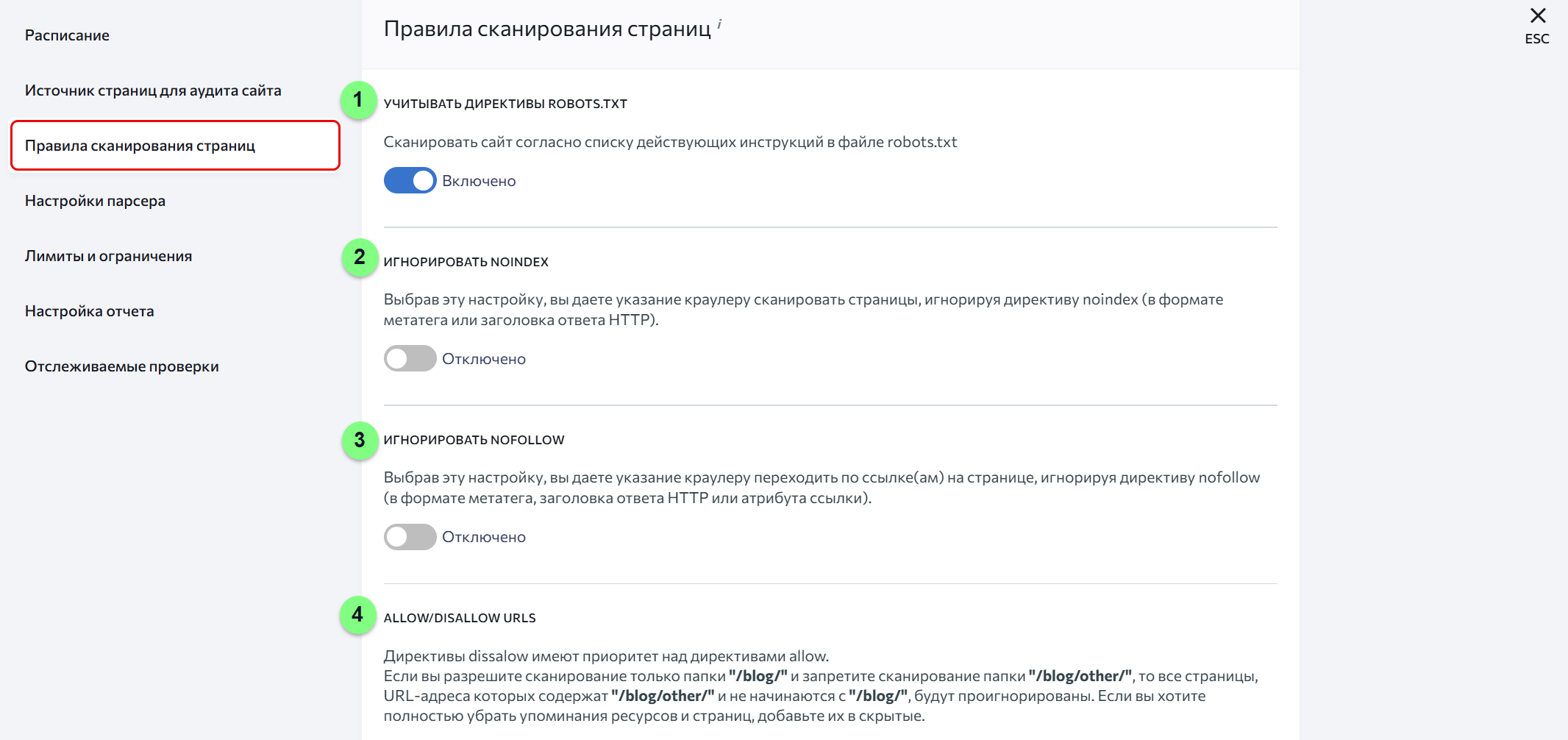Click the Игнорировать NOINDEX heading

(466, 262)
